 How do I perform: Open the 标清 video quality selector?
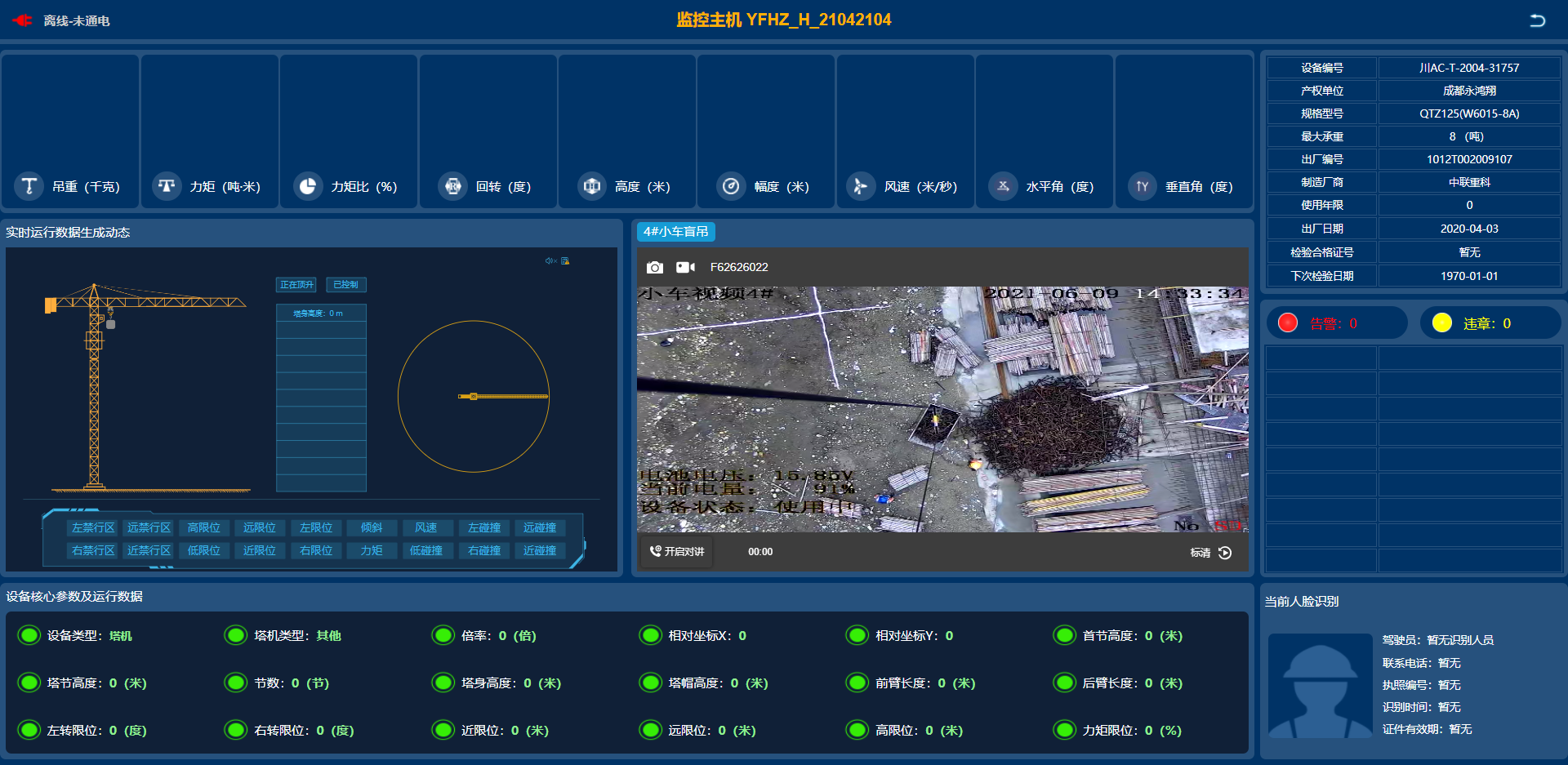click(1200, 553)
